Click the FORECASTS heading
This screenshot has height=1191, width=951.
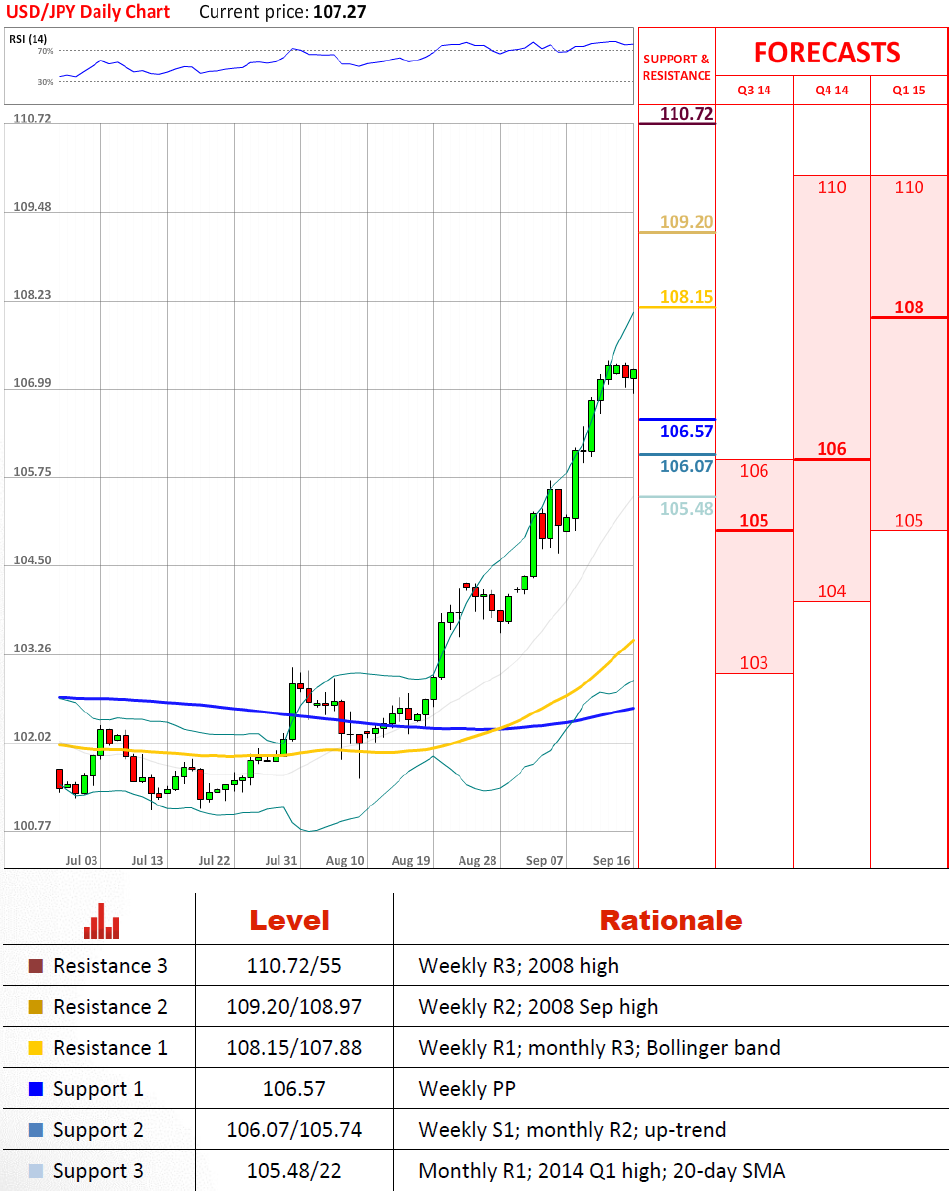point(827,52)
